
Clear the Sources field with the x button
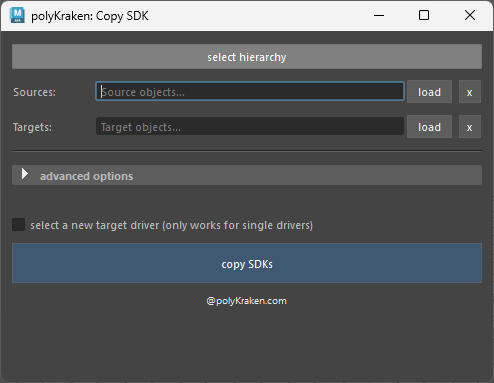tap(470, 92)
